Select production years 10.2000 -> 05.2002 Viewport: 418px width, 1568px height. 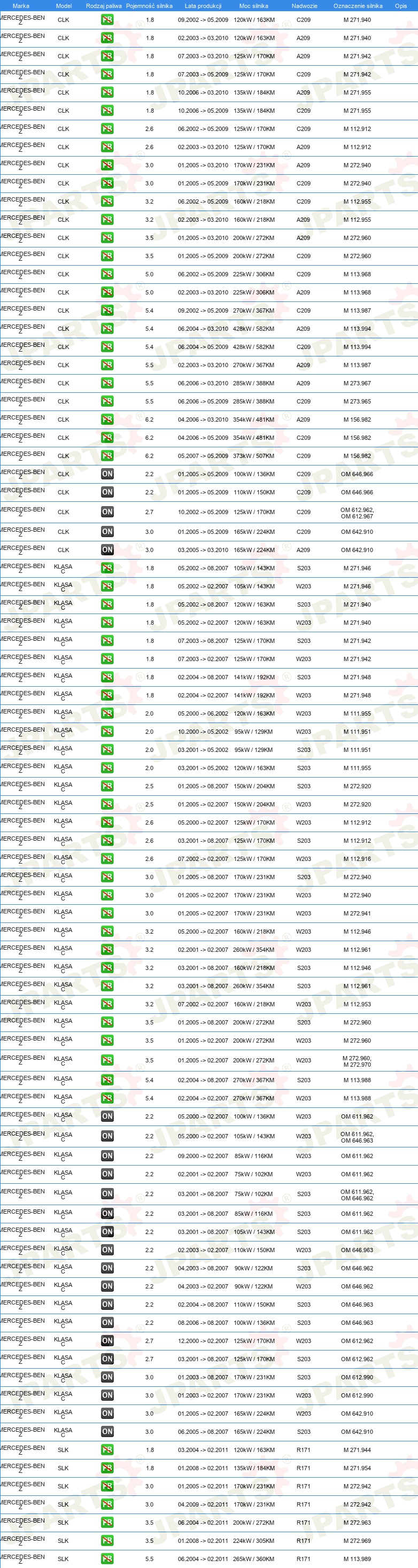pos(203,732)
